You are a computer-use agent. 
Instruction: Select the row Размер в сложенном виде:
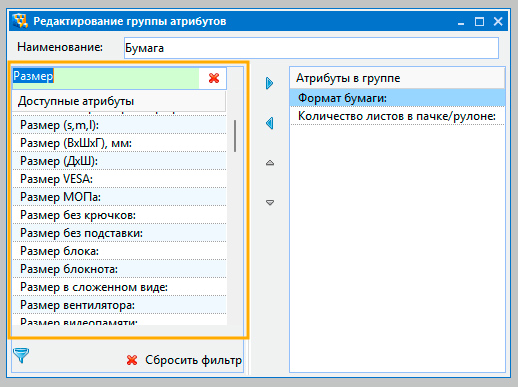coord(119,287)
